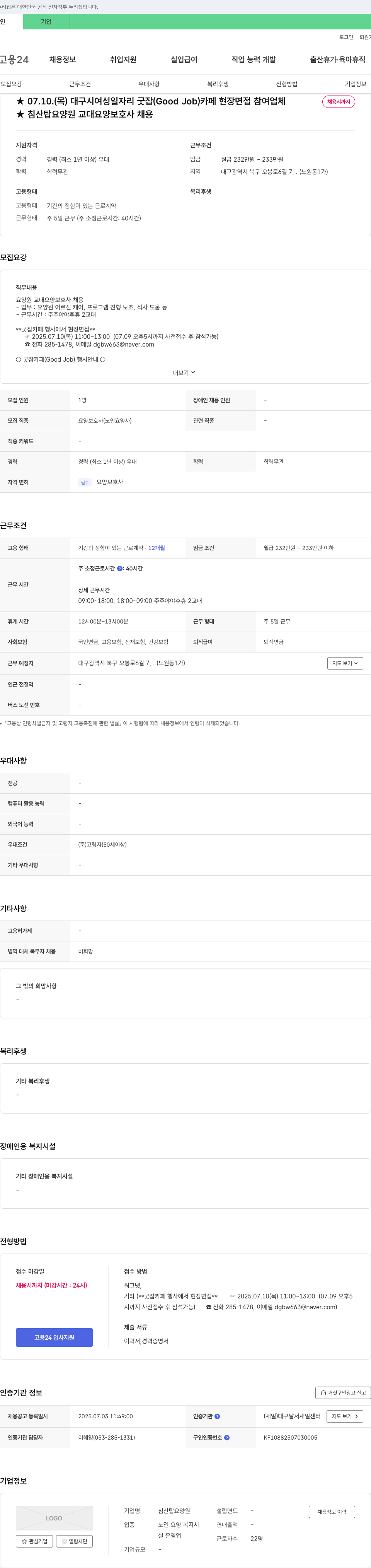Image resolution: width=371 pixels, height=1568 pixels.
Task: Open the 채용정보 main menu
Action: pyautogui.click(x=63, y=60)
